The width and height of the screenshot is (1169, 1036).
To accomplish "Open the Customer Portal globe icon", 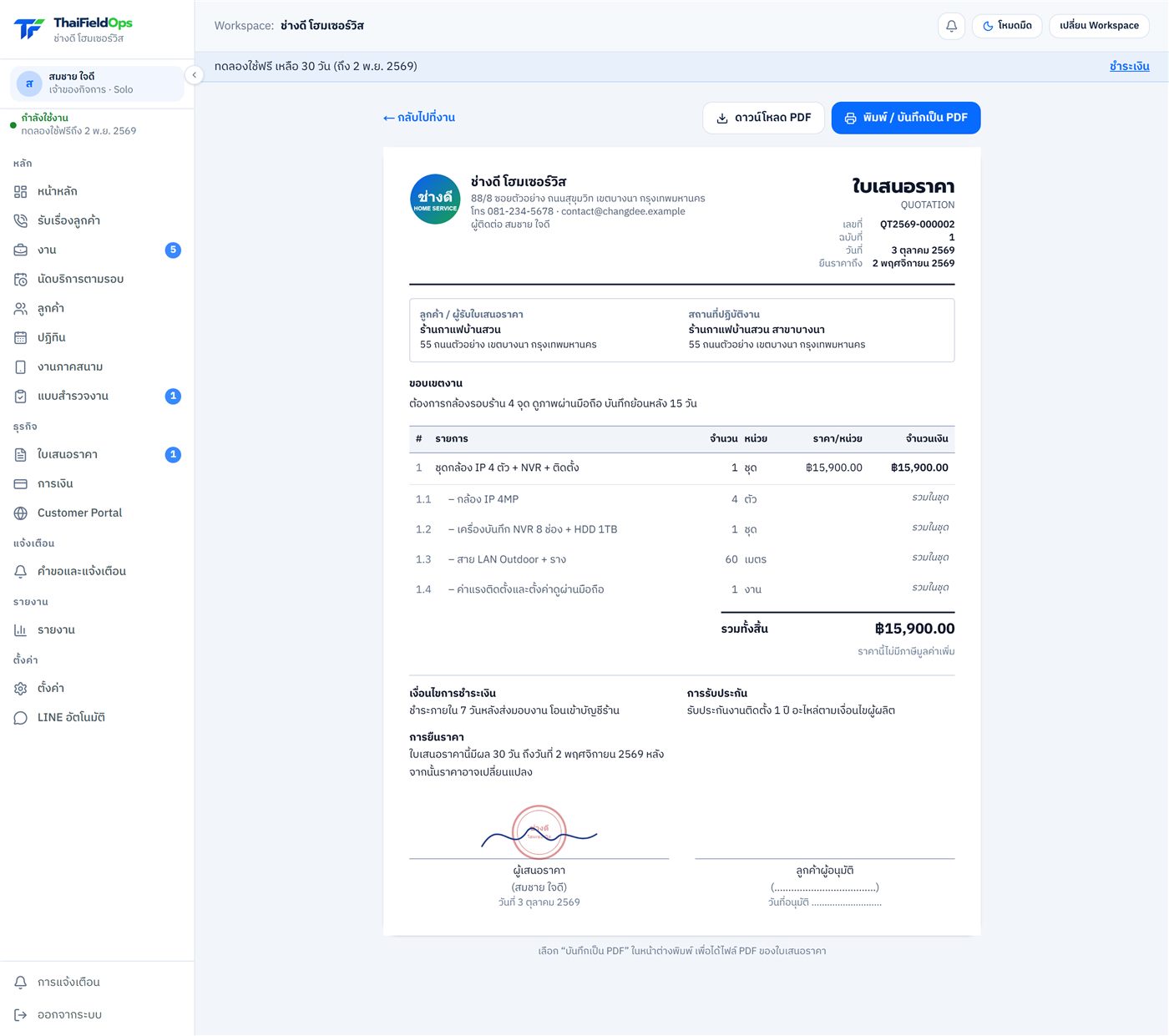I will coord(21,513).
